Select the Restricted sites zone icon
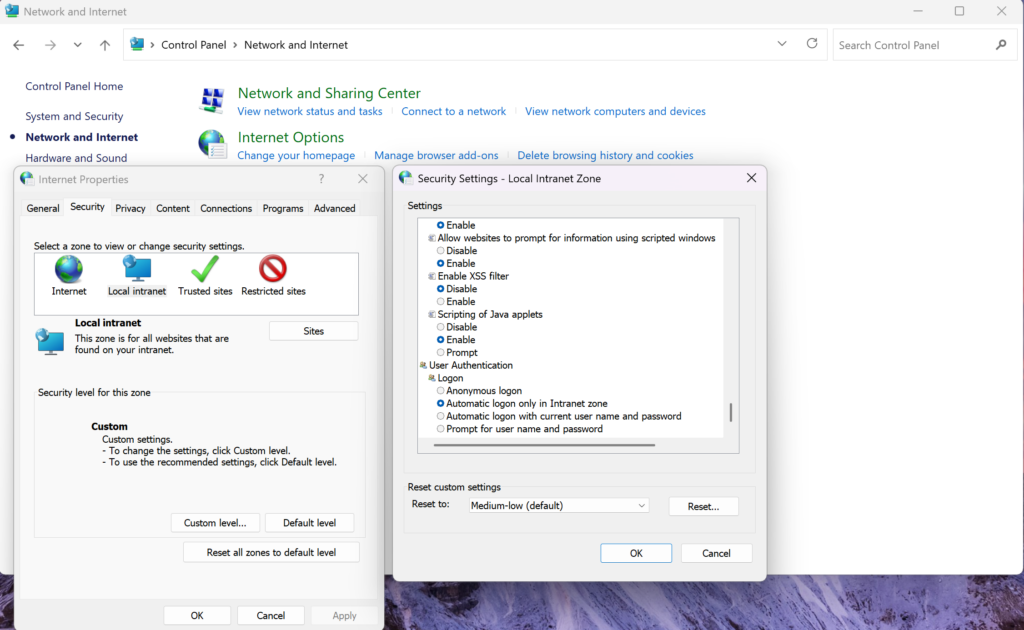Viewport: 1024px width, 630px height. (x=273, y=268)
